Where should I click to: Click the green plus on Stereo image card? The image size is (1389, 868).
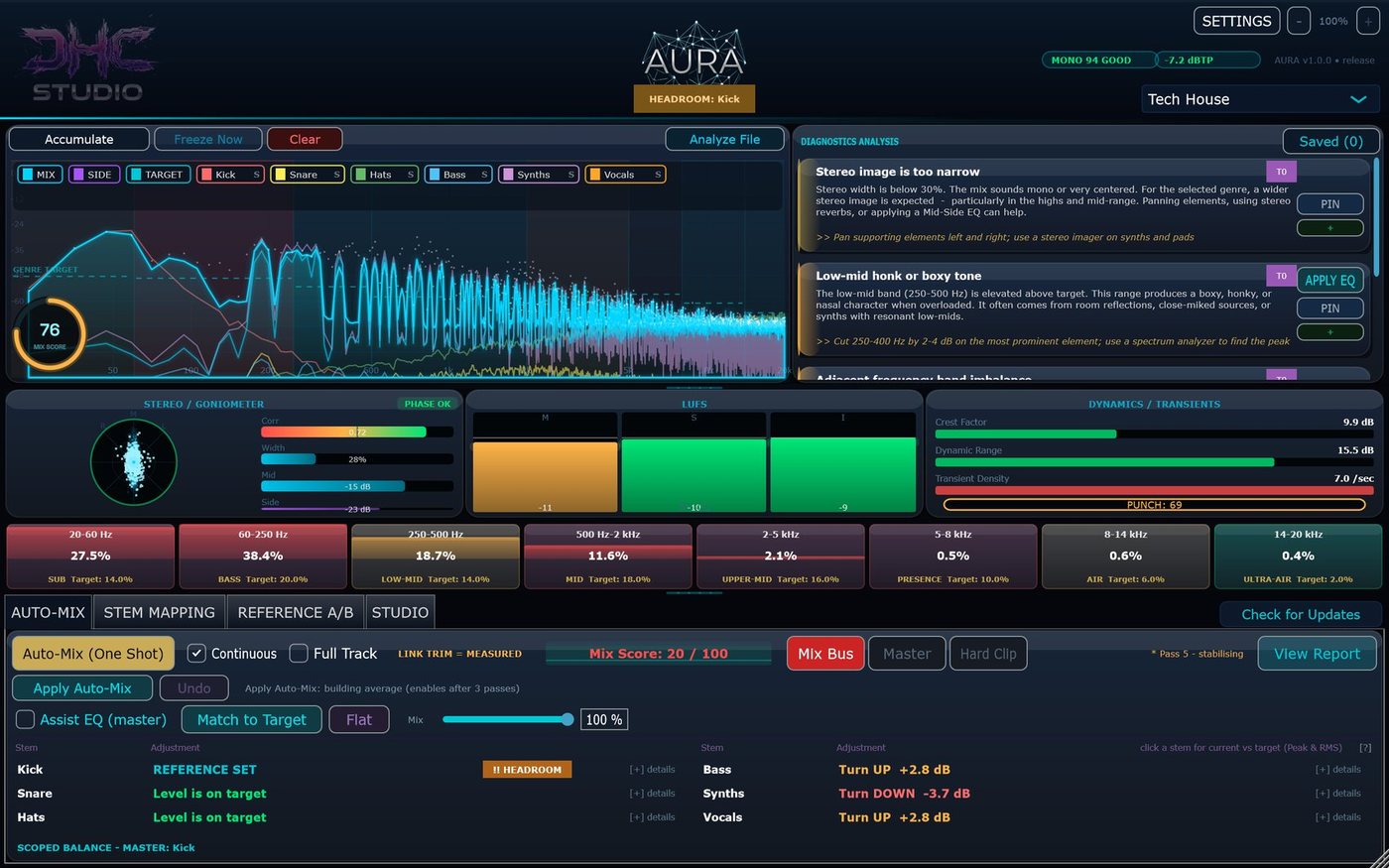tap(1329, 228)
